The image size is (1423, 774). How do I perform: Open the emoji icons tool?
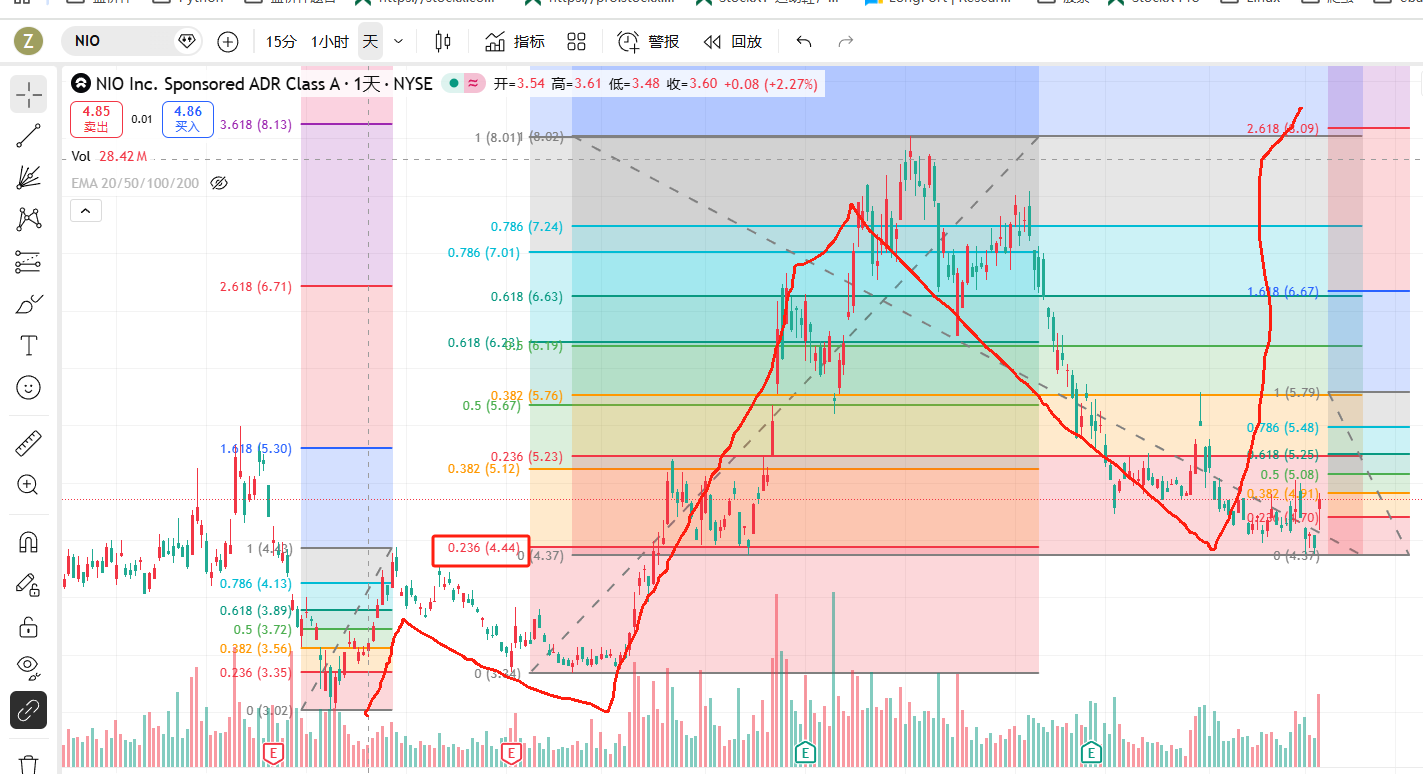29,387
